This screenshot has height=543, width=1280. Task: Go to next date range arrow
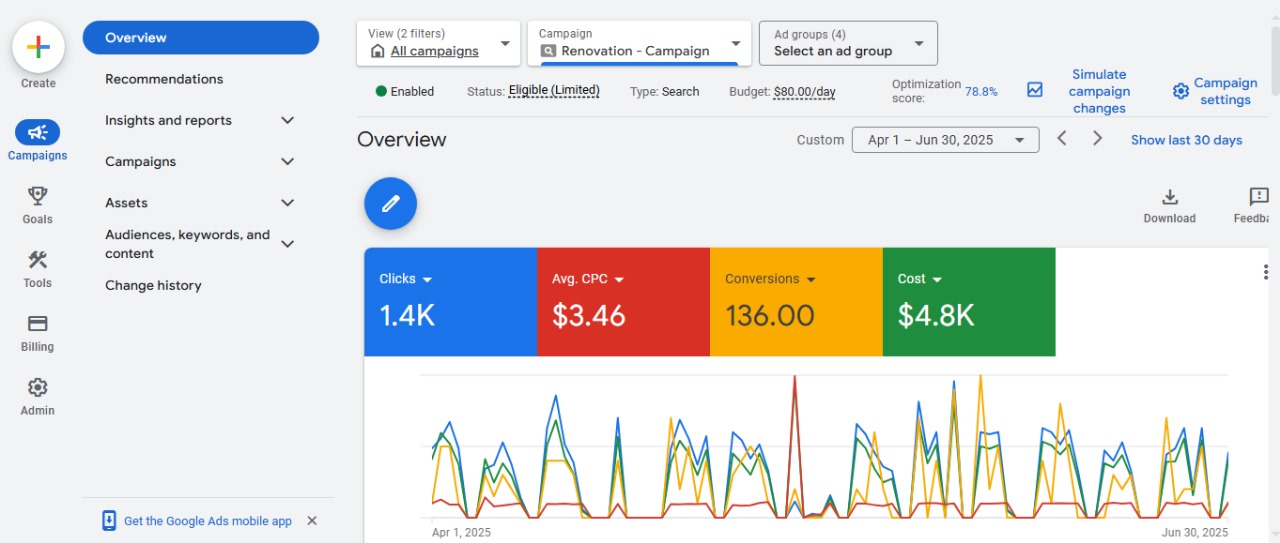coord(1097,139)
